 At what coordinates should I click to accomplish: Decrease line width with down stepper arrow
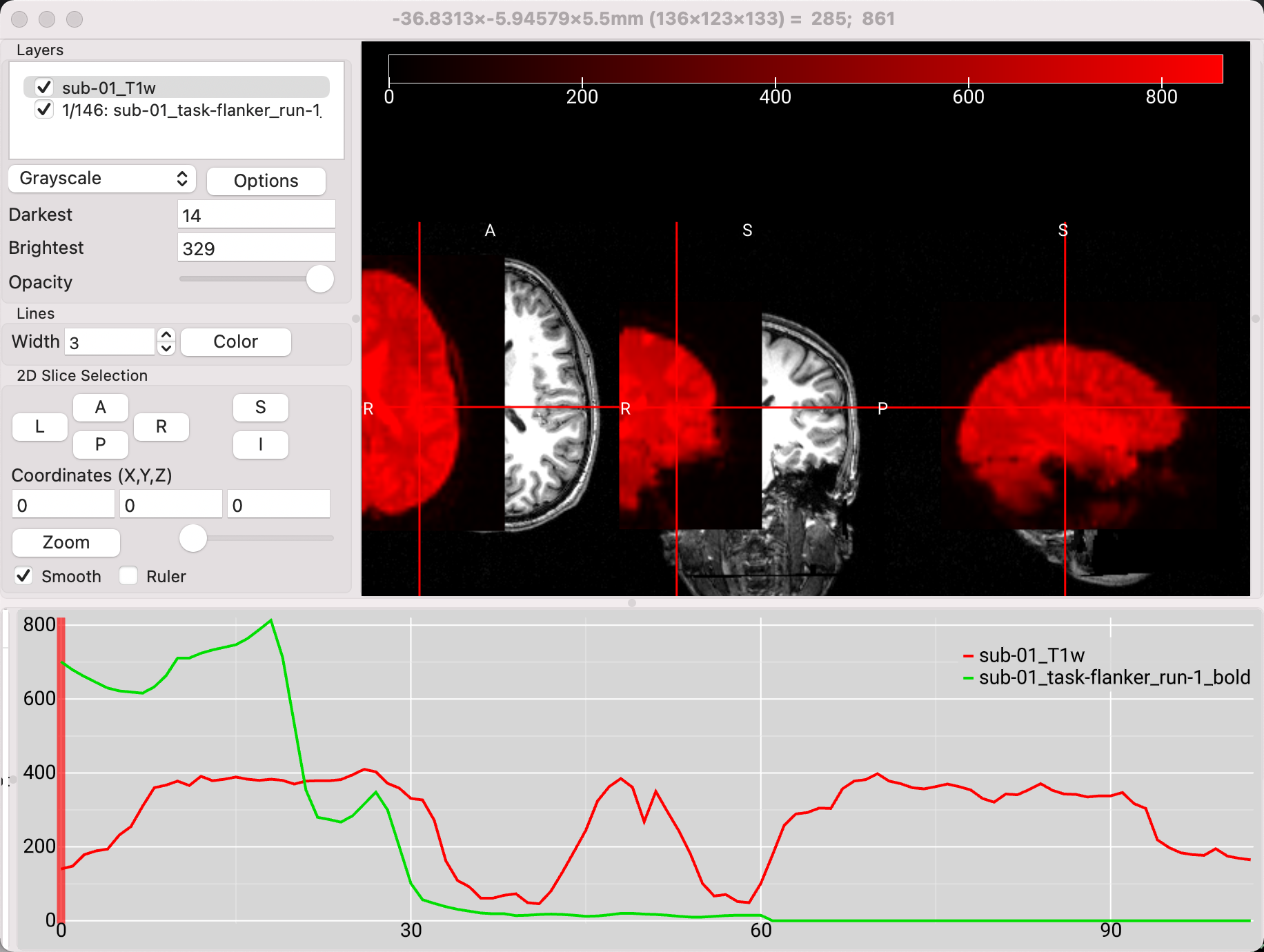[x=166, y=348]
